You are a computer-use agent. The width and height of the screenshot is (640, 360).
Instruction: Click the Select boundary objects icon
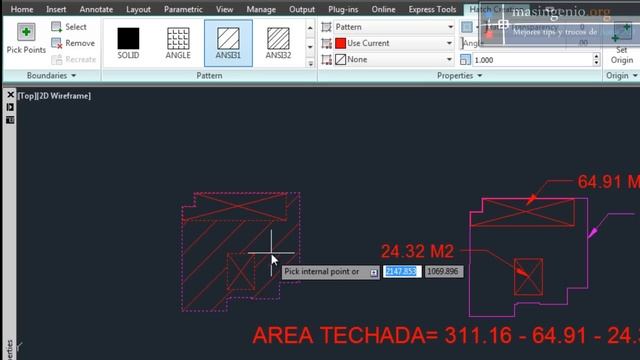click(56, 27)
